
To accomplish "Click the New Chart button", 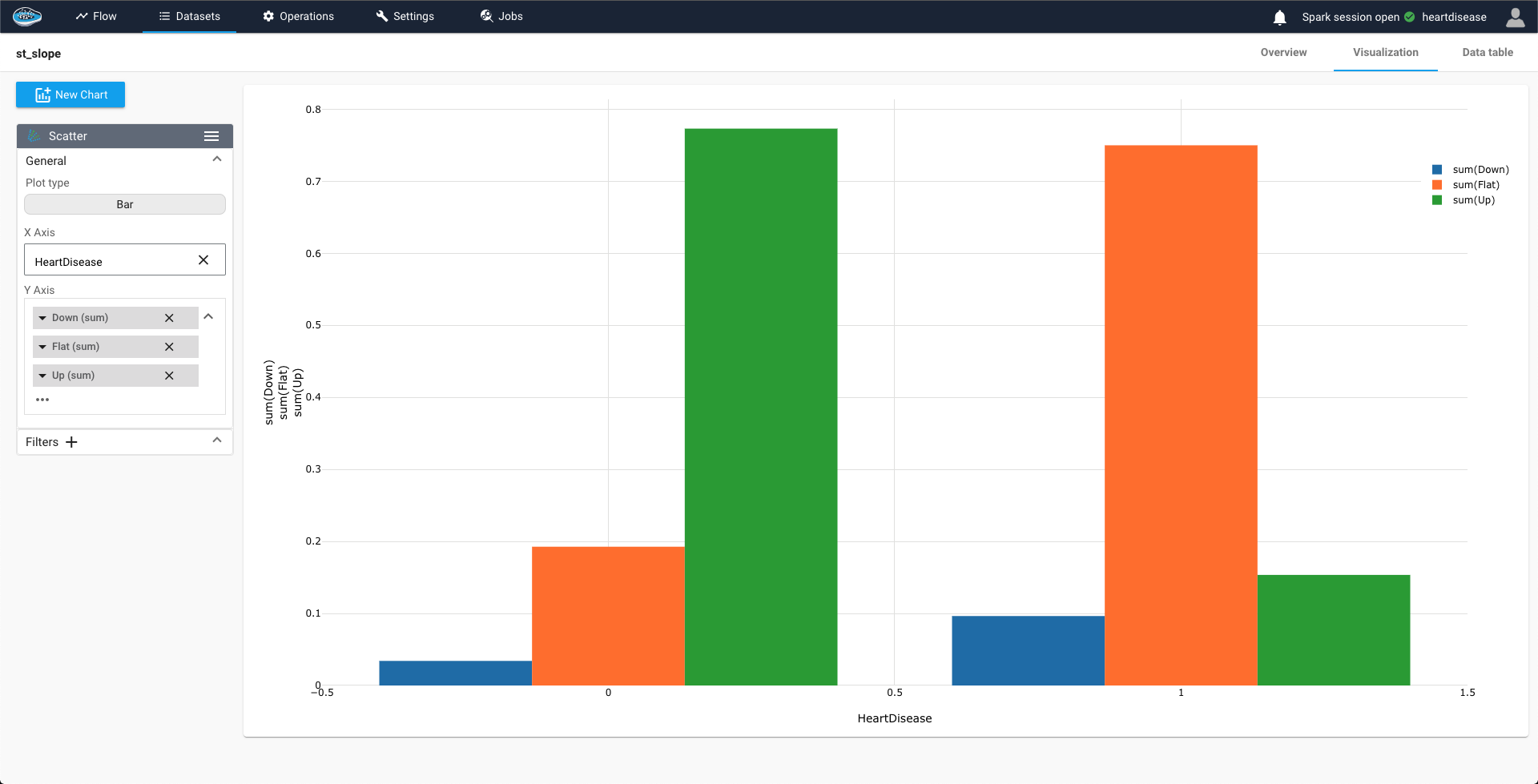I will click(x=70, y=94).
